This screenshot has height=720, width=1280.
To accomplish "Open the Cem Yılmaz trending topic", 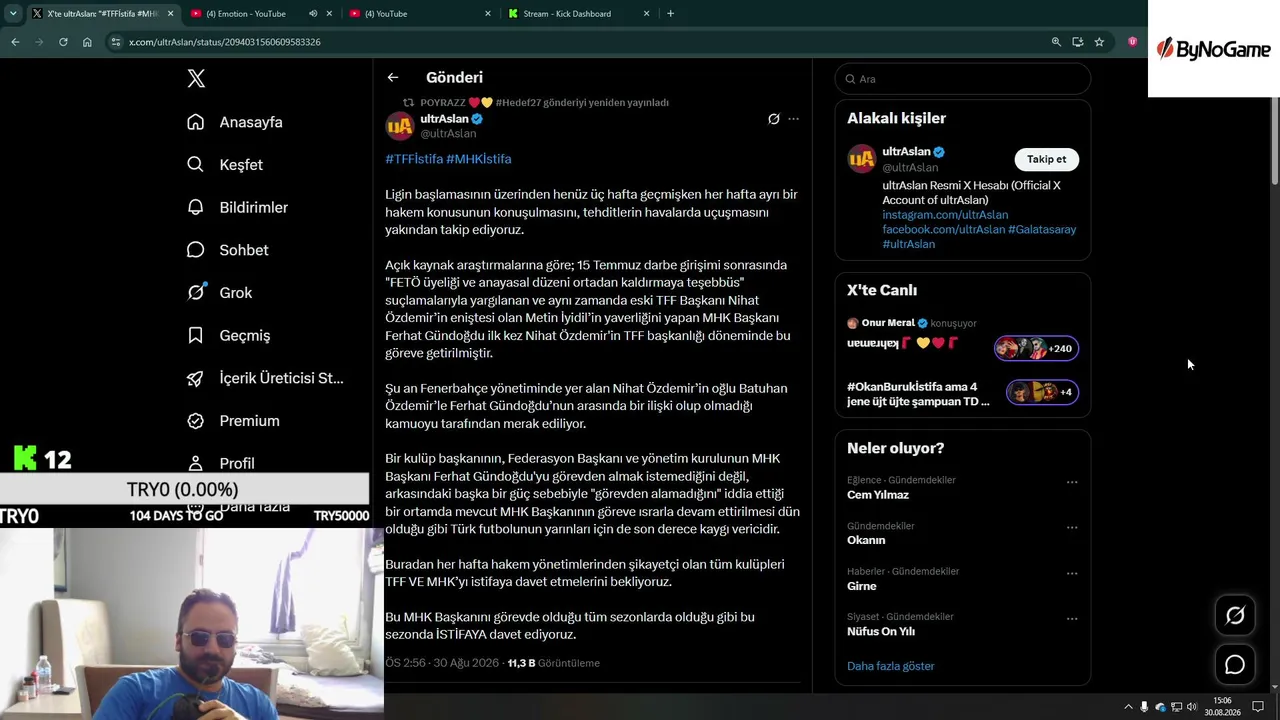I will point(878,495).
